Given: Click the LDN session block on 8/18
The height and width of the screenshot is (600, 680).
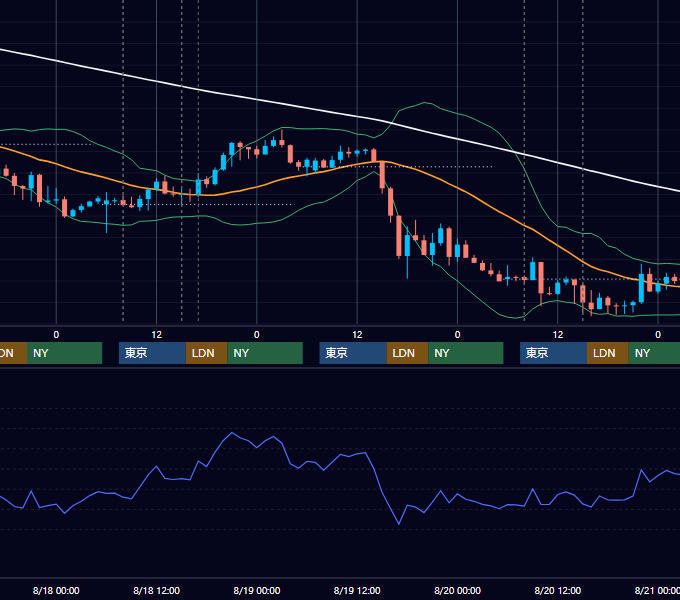Looking at the screenshot, I should tap(206, 353).
